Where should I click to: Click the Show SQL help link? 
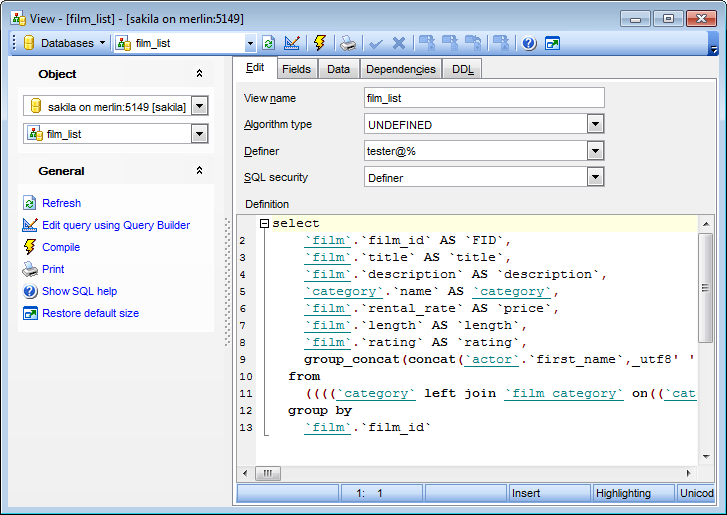point(79,291)
